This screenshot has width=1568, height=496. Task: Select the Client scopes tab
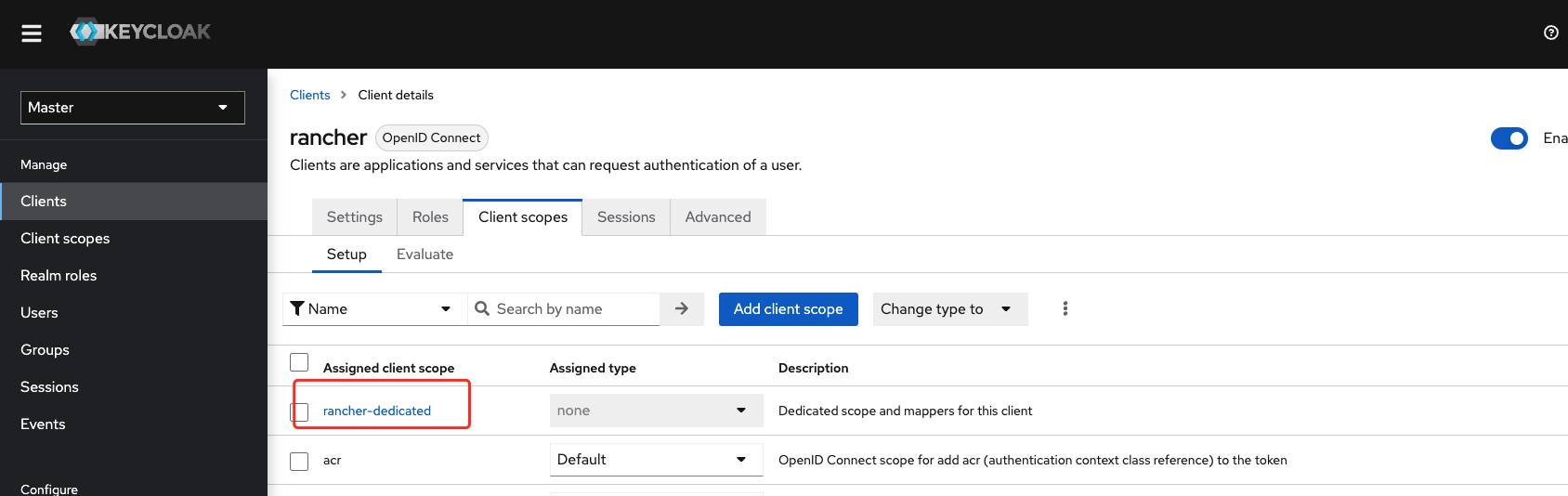click(x=523, y=216)
